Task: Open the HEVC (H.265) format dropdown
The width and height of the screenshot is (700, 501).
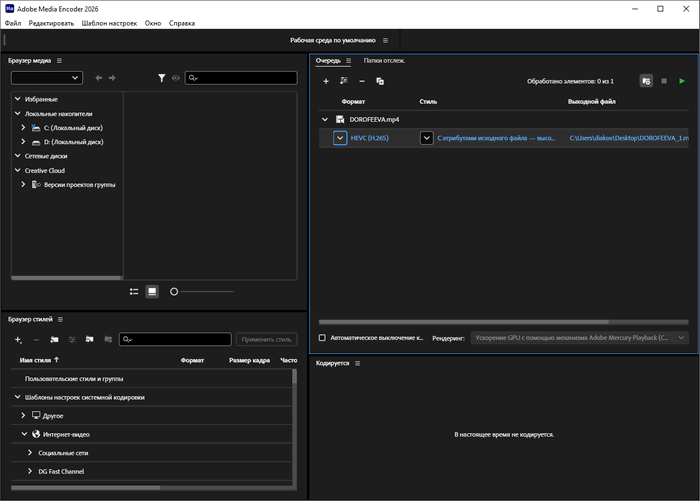Action: pos(340,138)
